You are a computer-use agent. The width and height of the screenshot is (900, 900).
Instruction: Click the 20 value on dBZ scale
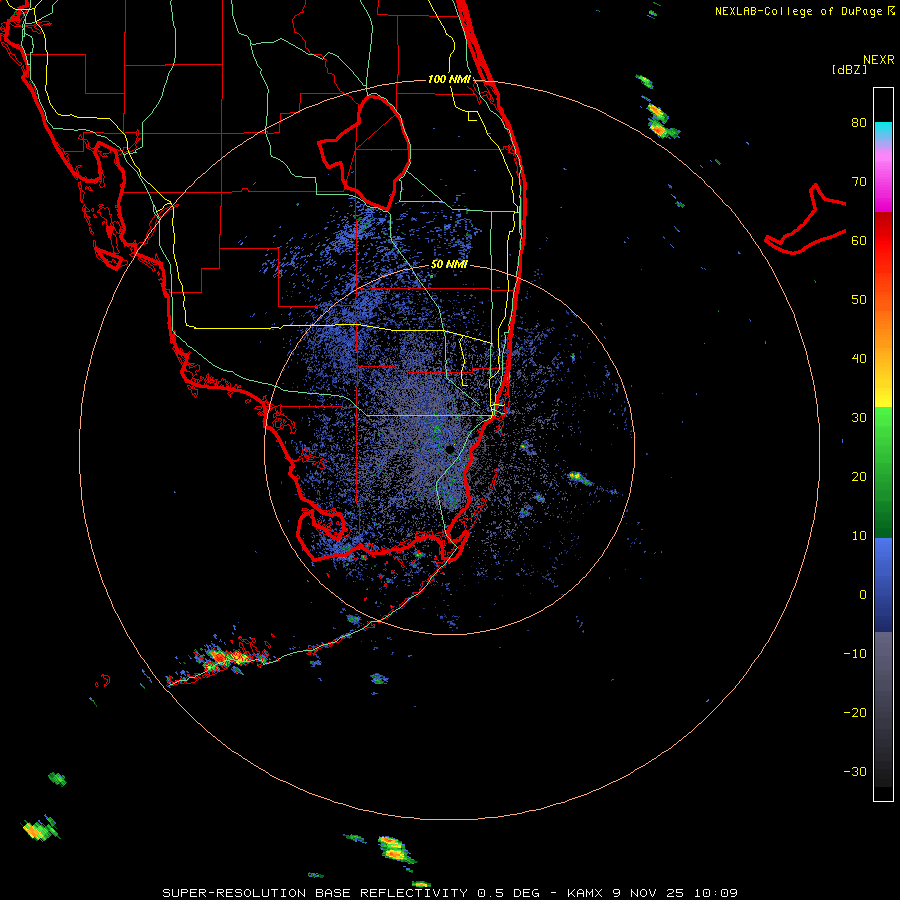tap(859, 477)
